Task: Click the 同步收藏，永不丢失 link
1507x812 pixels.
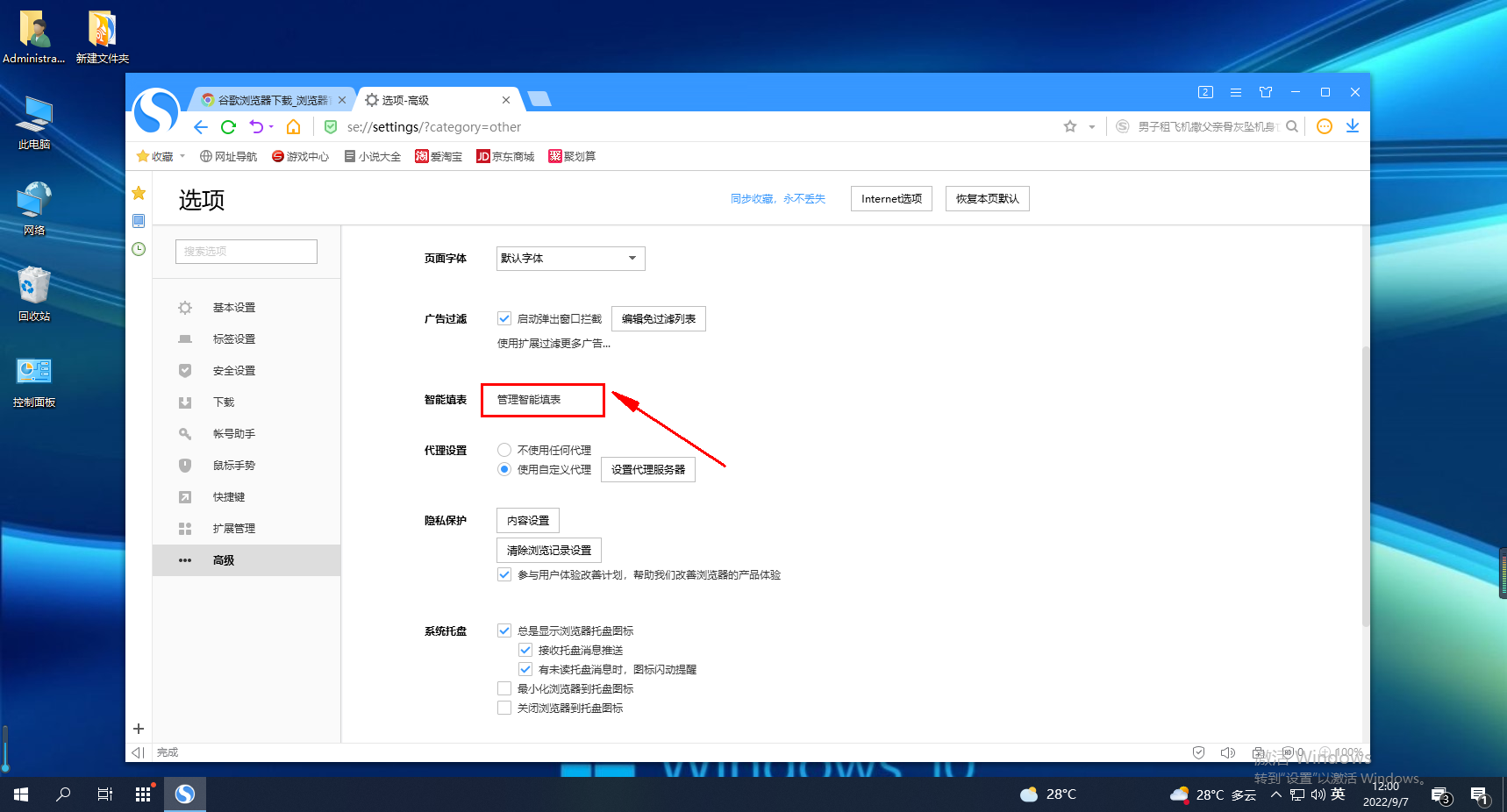Action: (779, 198)
